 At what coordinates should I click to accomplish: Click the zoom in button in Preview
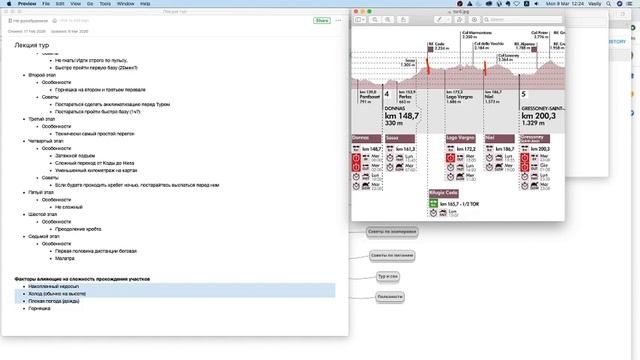click(x=388, y=20)
